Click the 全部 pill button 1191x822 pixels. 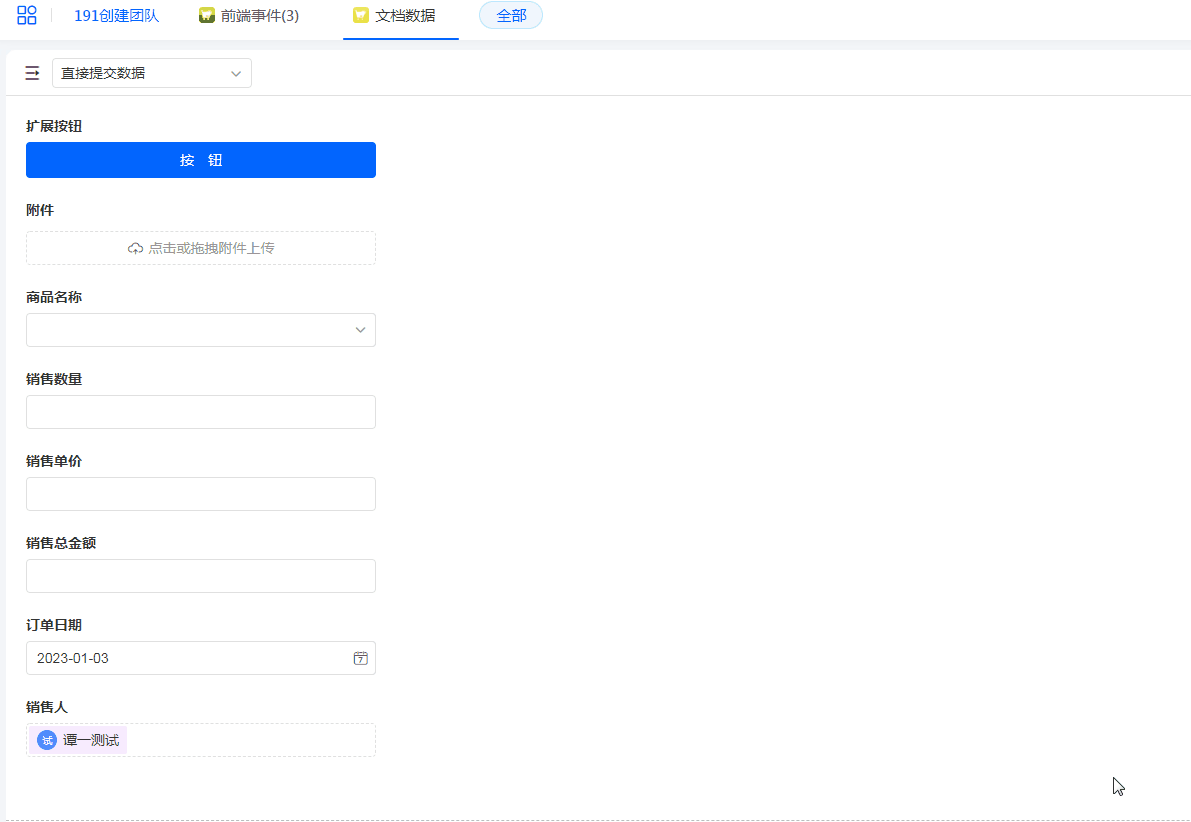click(511, 15)
